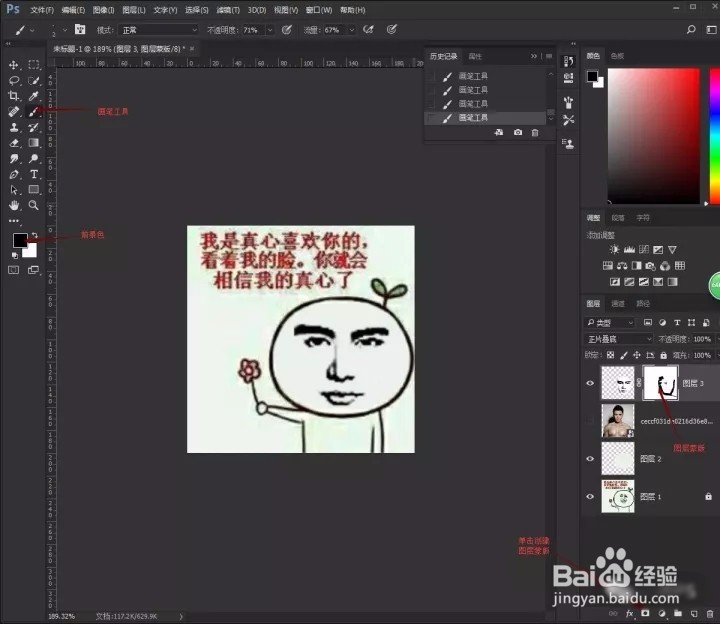This screenshot has height=624, width=720.
Task: Delete current history state
Action: pos(534,132)
